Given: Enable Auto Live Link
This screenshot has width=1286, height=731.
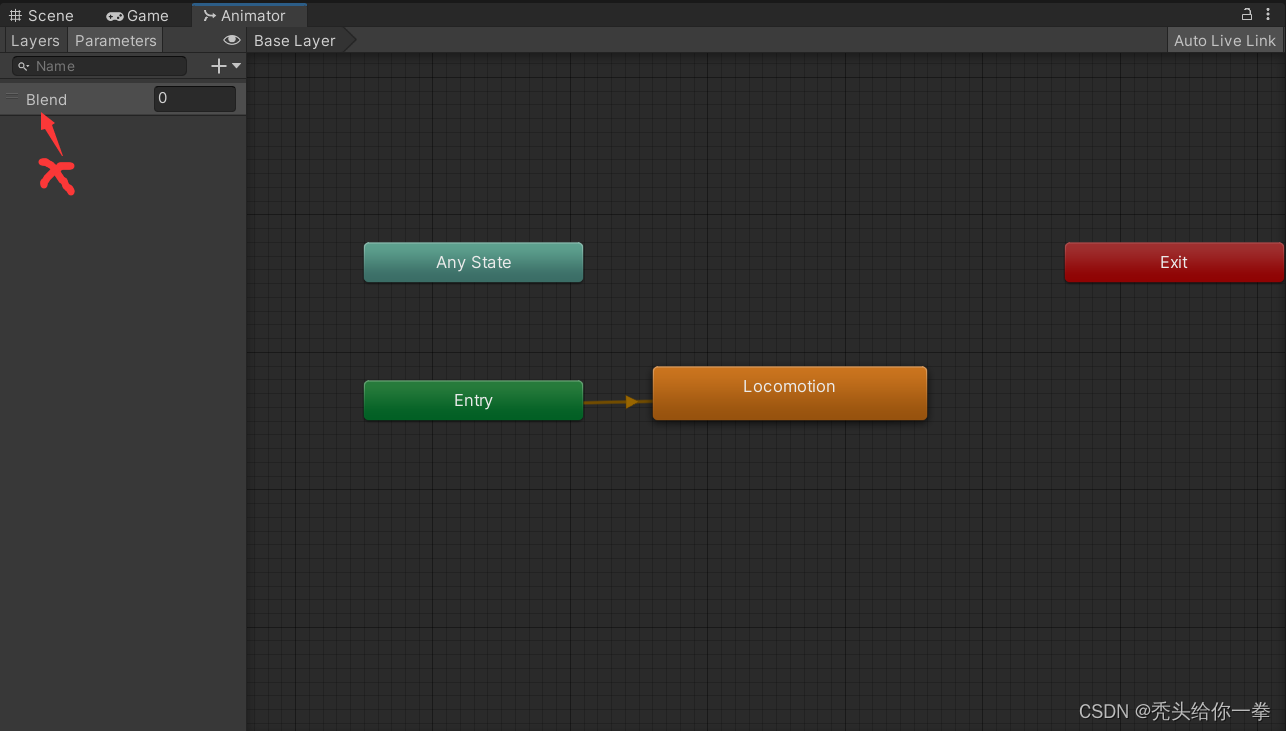Looking at the screenshot, I should [1224, 40].
